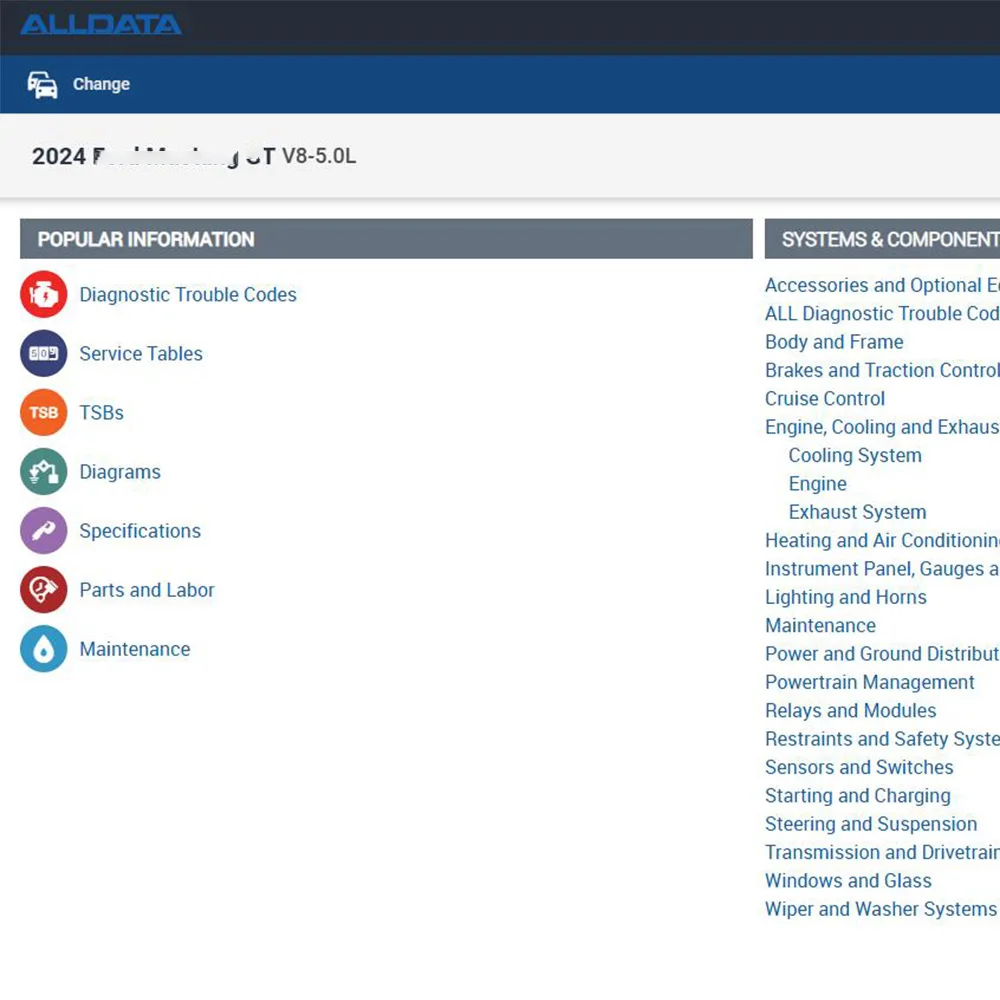
Task: Open the TSBs link
Action: [x=101, y=413]
